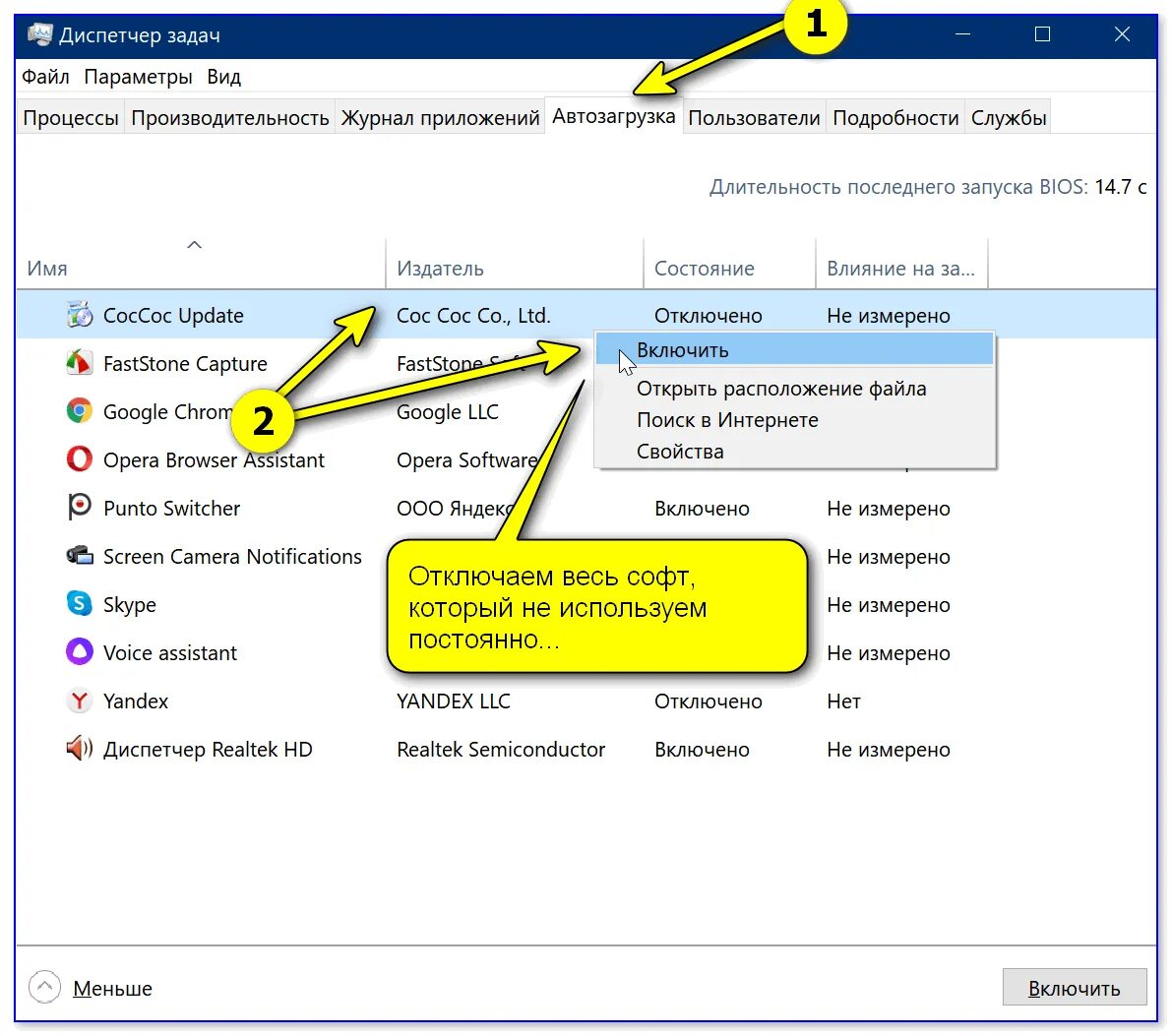Screen dimensions: 1172x1036
Task: Click the BIOS last startup duration text
Action: coord(928,186)
